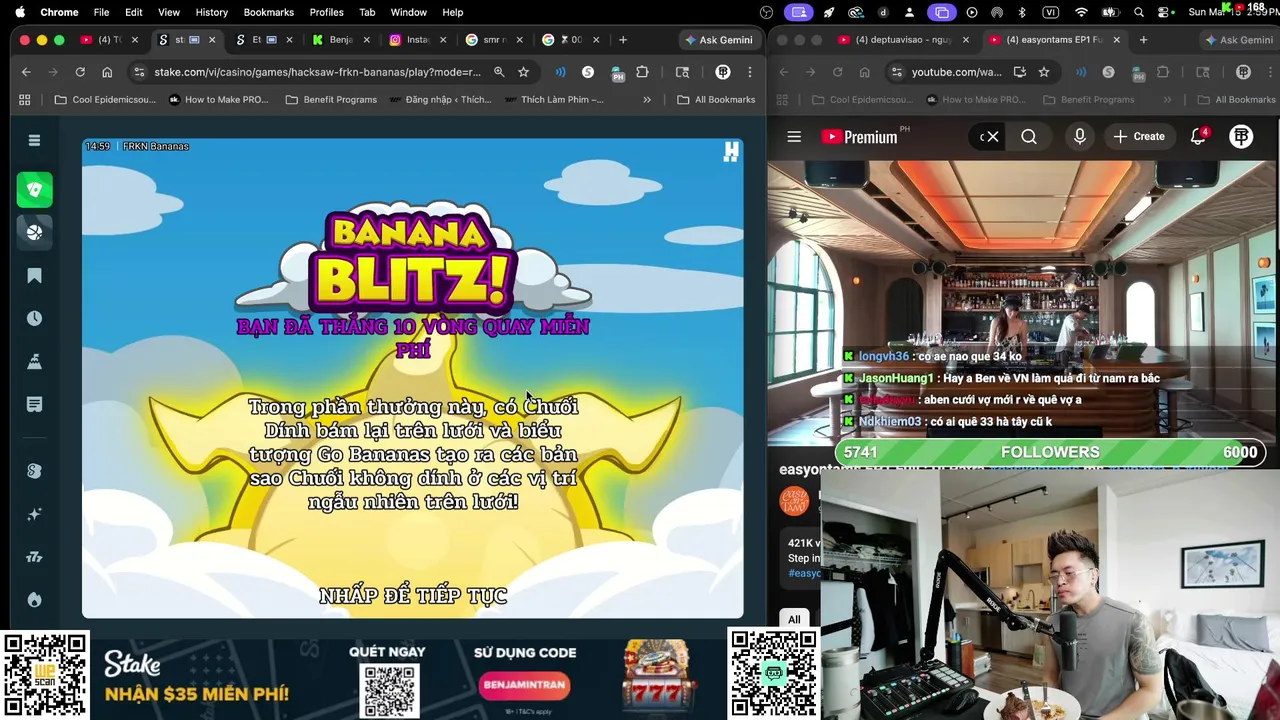1280x720 pixels.
Task: Open Chrome three-dot menu in Stake window
Action: 749,72
